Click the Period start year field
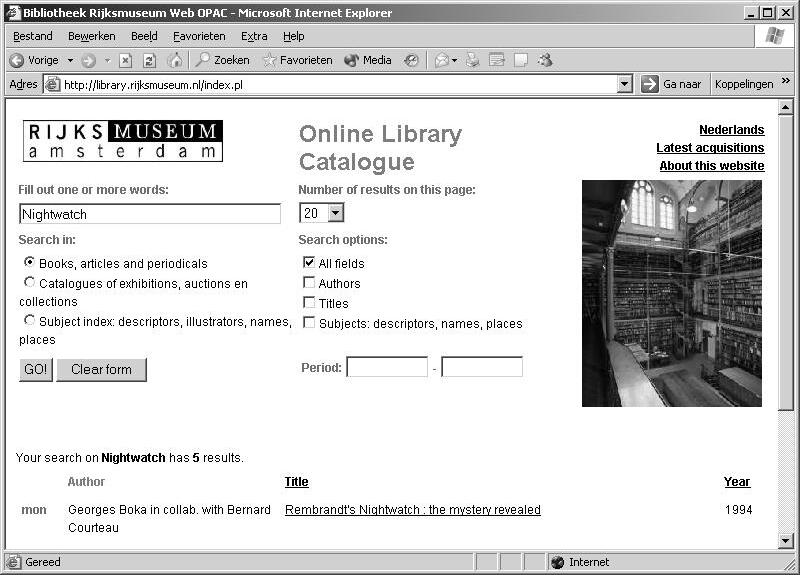This screenshot has width=800, height=575. [387, 367]
